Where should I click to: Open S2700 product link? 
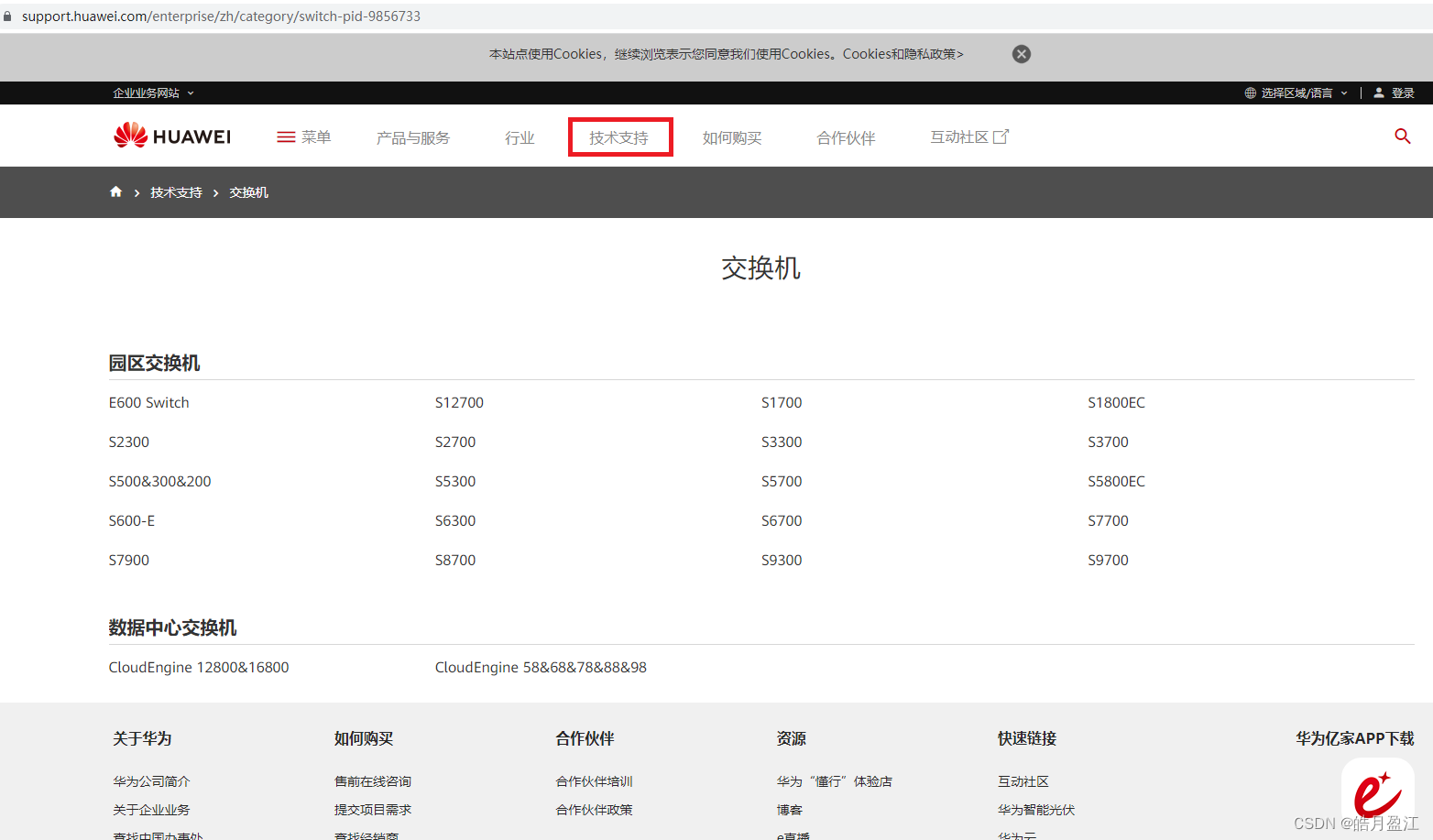tap(455, 442)
